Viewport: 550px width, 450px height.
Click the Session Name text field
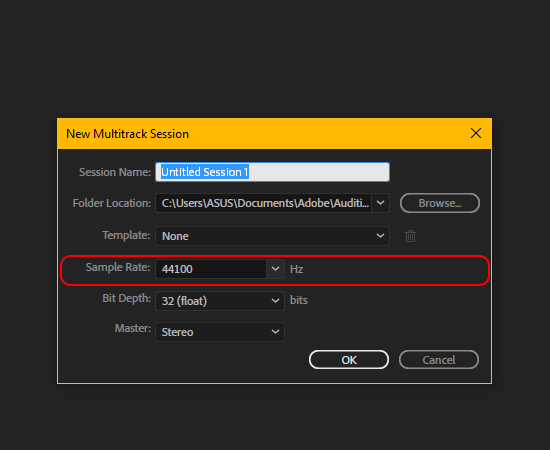pos(272,172)
